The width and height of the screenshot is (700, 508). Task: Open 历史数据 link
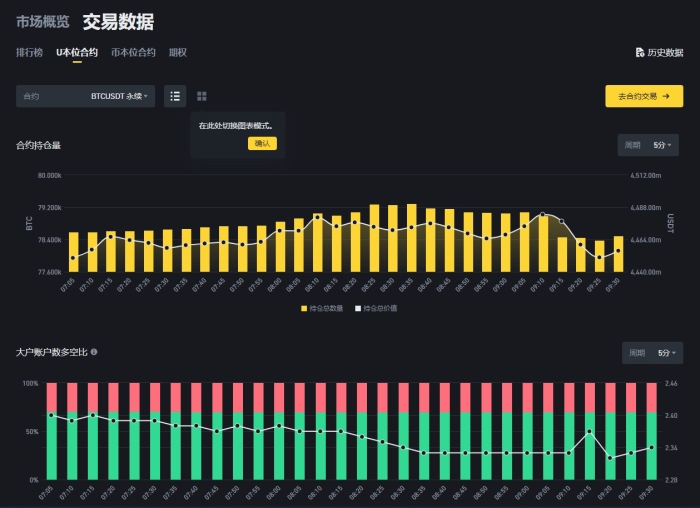tap(665, 52)
